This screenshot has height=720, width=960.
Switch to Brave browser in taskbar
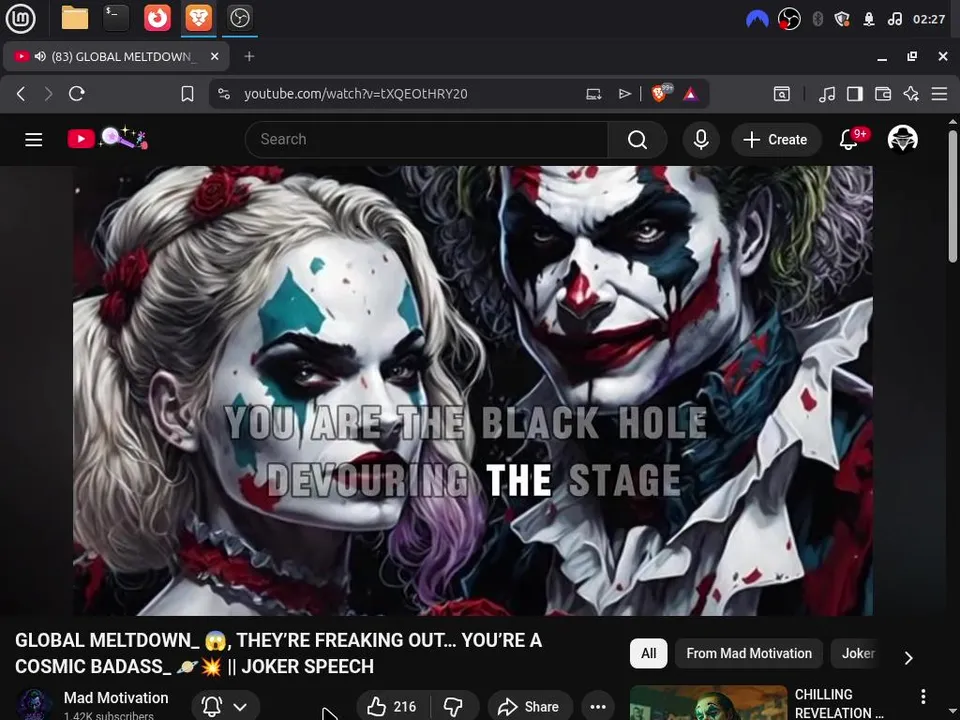pos(198,18)
